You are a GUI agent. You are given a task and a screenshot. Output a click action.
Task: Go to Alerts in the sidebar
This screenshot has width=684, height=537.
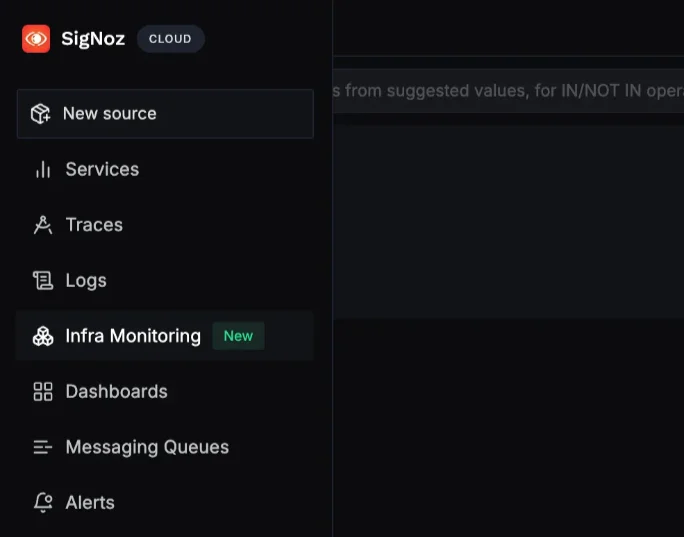pyautogui.click(x=165, y=503)
